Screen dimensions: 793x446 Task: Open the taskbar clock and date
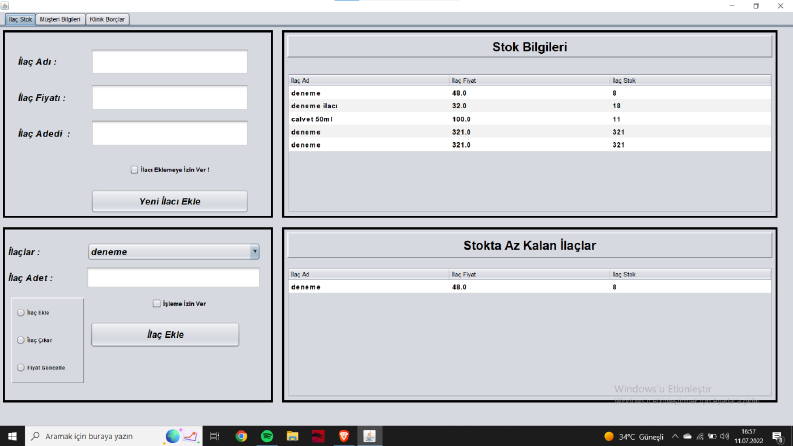point(748,436)
